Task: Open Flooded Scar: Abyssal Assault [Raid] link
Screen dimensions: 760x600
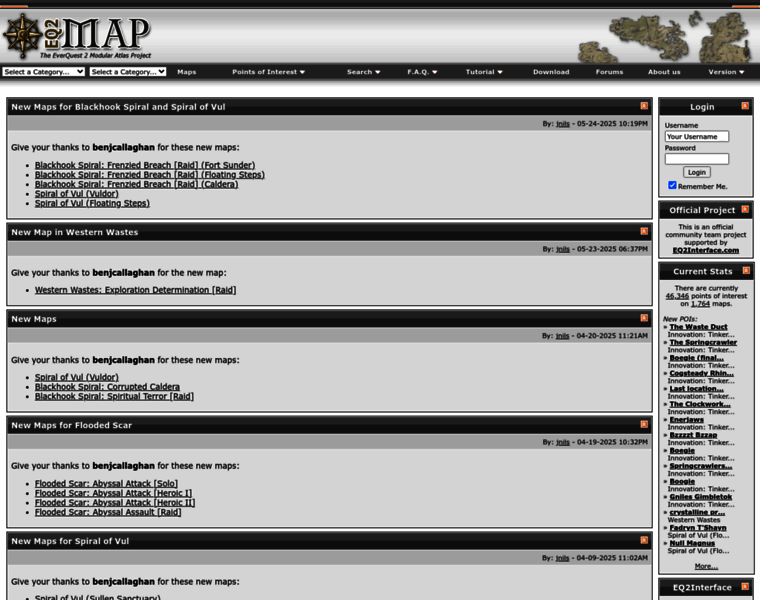Action: click(x=108, y=512)
